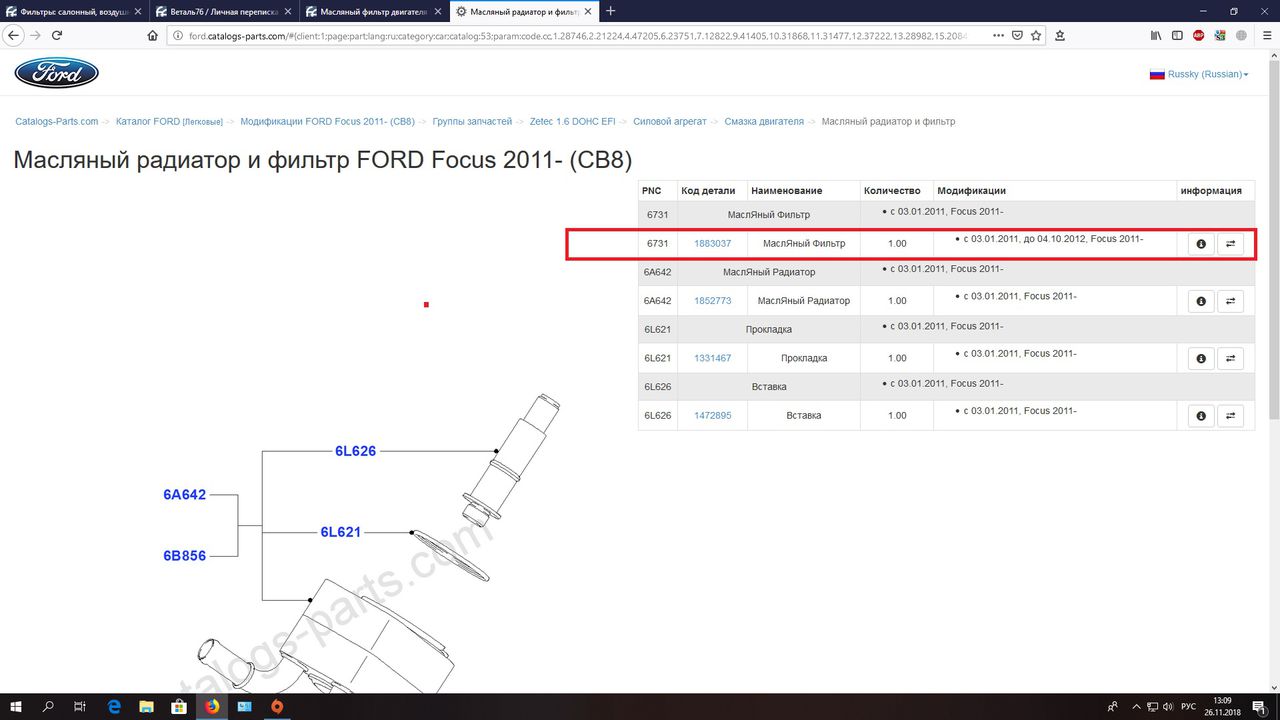Open the browser home page
Image resolution: width=1280 pixels, height=720 pixels.
152,35
